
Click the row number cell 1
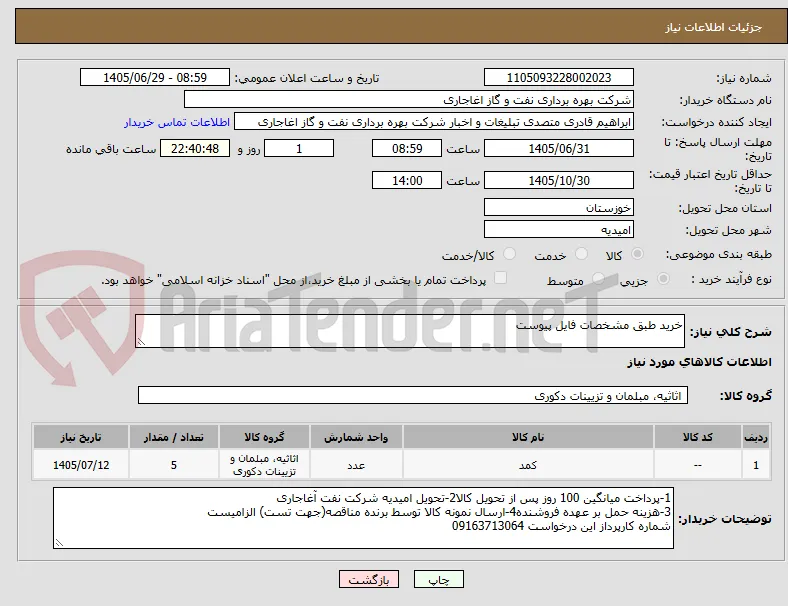click(x=755, y=465)
